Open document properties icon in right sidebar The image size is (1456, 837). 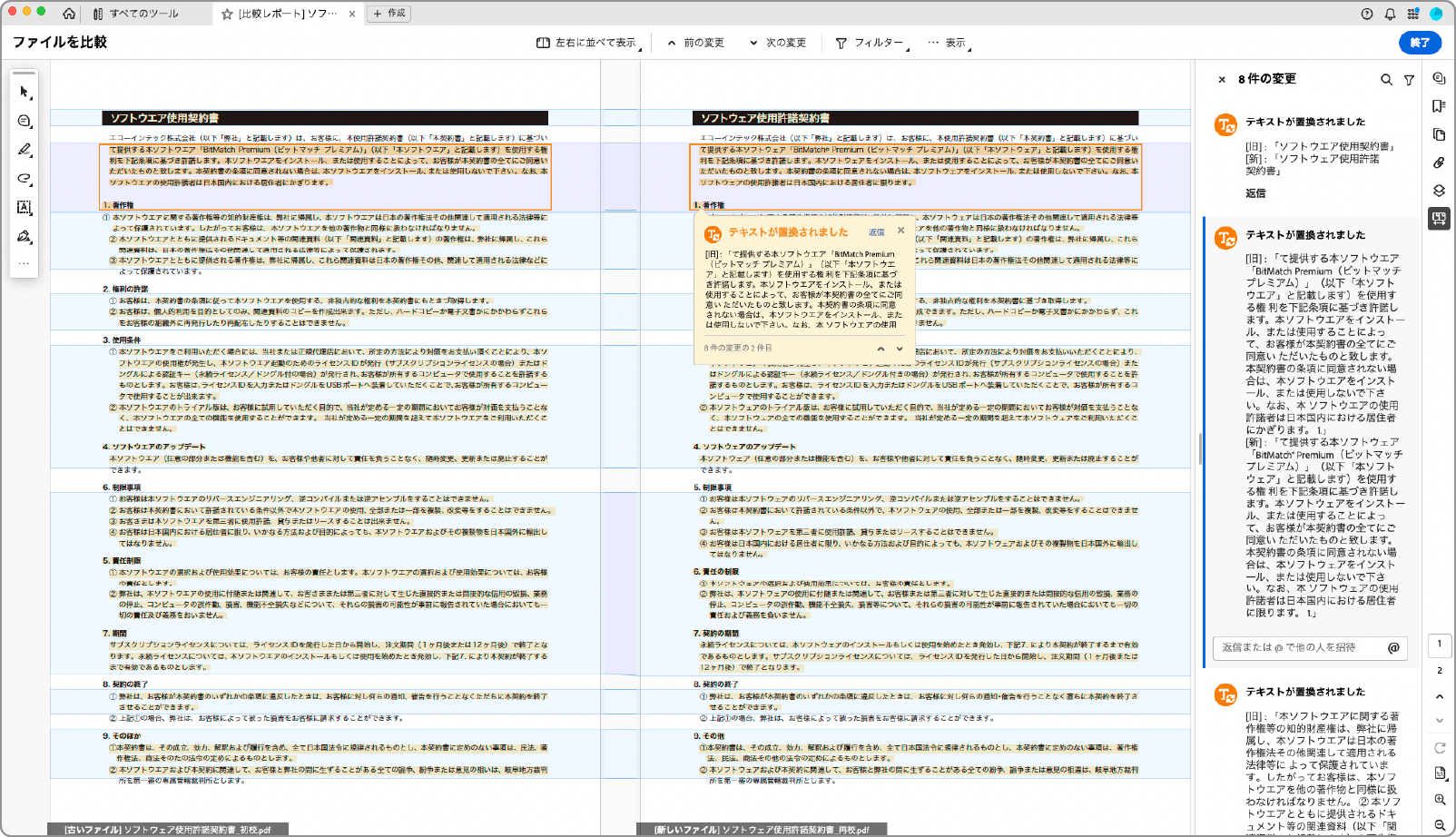pos(1440,773)
